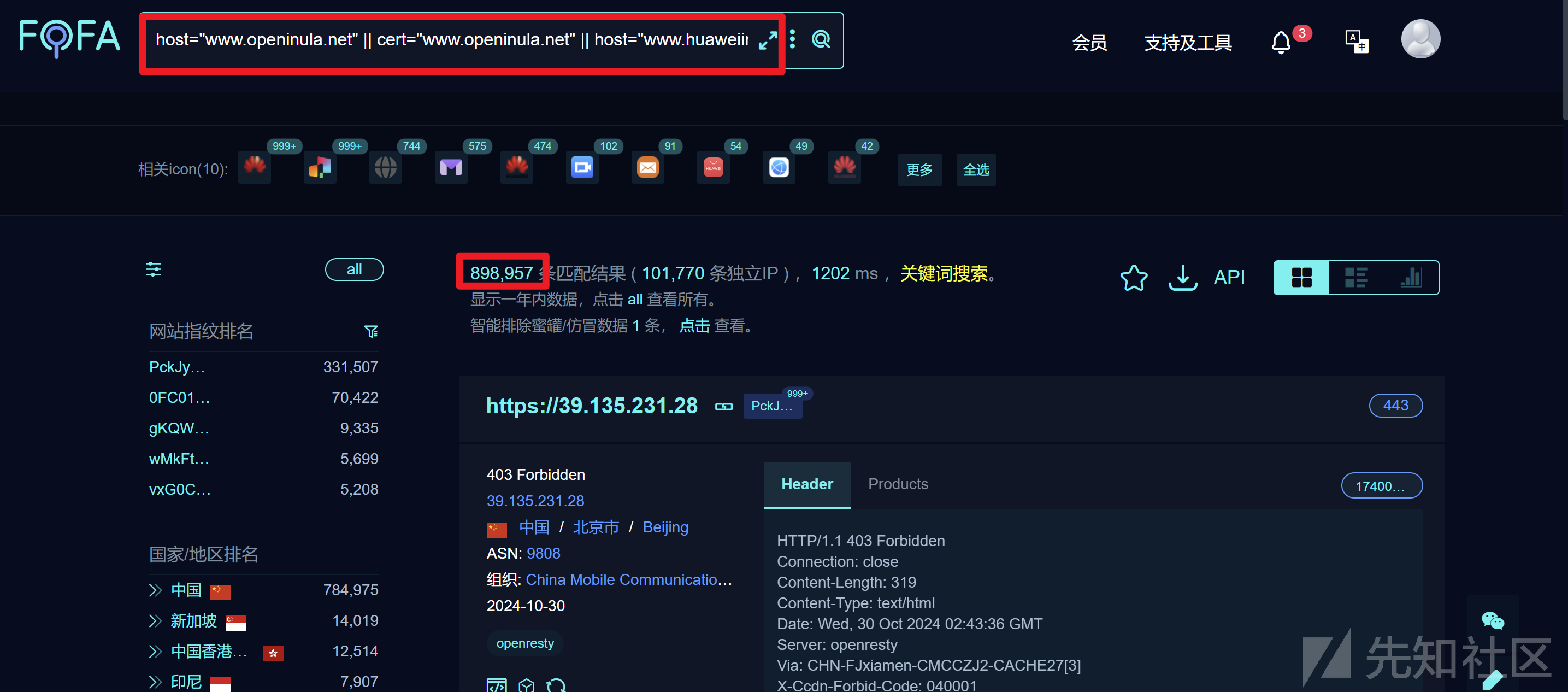Viewport: 1568px width, 692px height.
Task: Visit result link https://39.135.231.28
Action: coord(591,405)
